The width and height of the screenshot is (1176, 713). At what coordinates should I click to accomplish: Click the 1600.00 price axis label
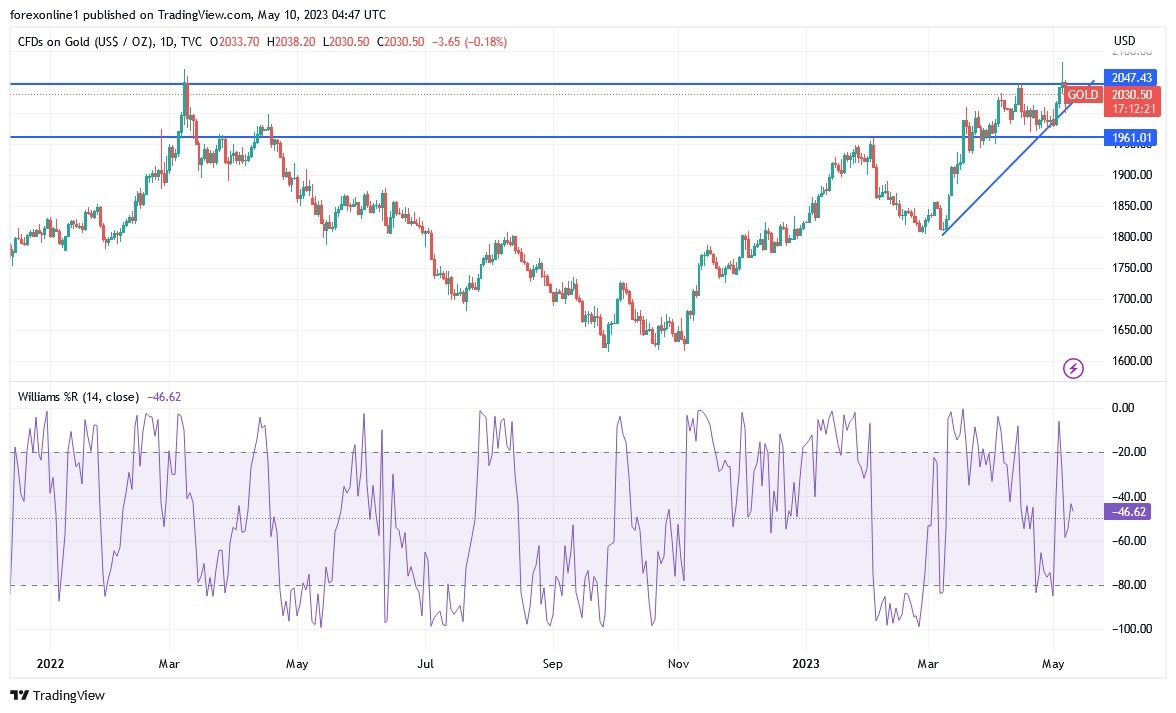tap(1132, 361)
